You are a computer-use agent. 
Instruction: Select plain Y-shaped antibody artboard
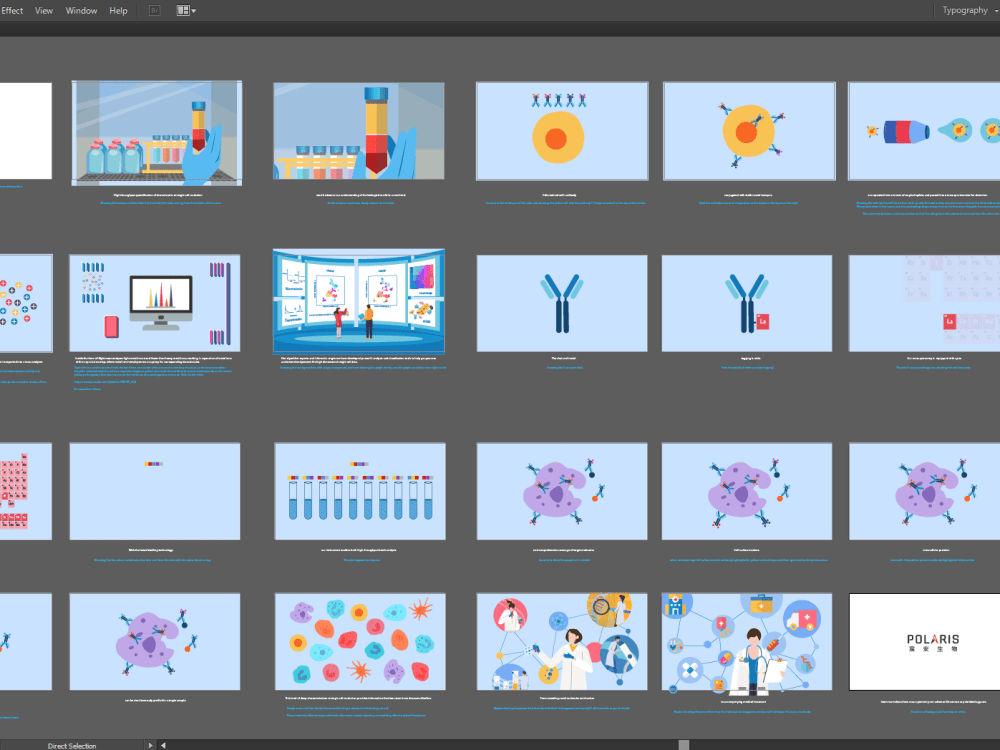coord(562,303)
